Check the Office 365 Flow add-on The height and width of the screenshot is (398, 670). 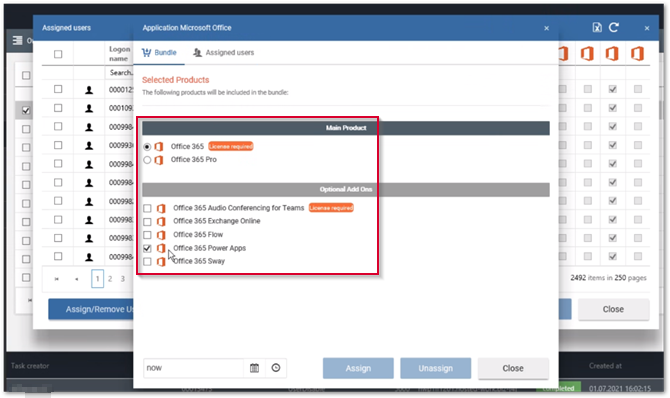[x=147, y=235]
